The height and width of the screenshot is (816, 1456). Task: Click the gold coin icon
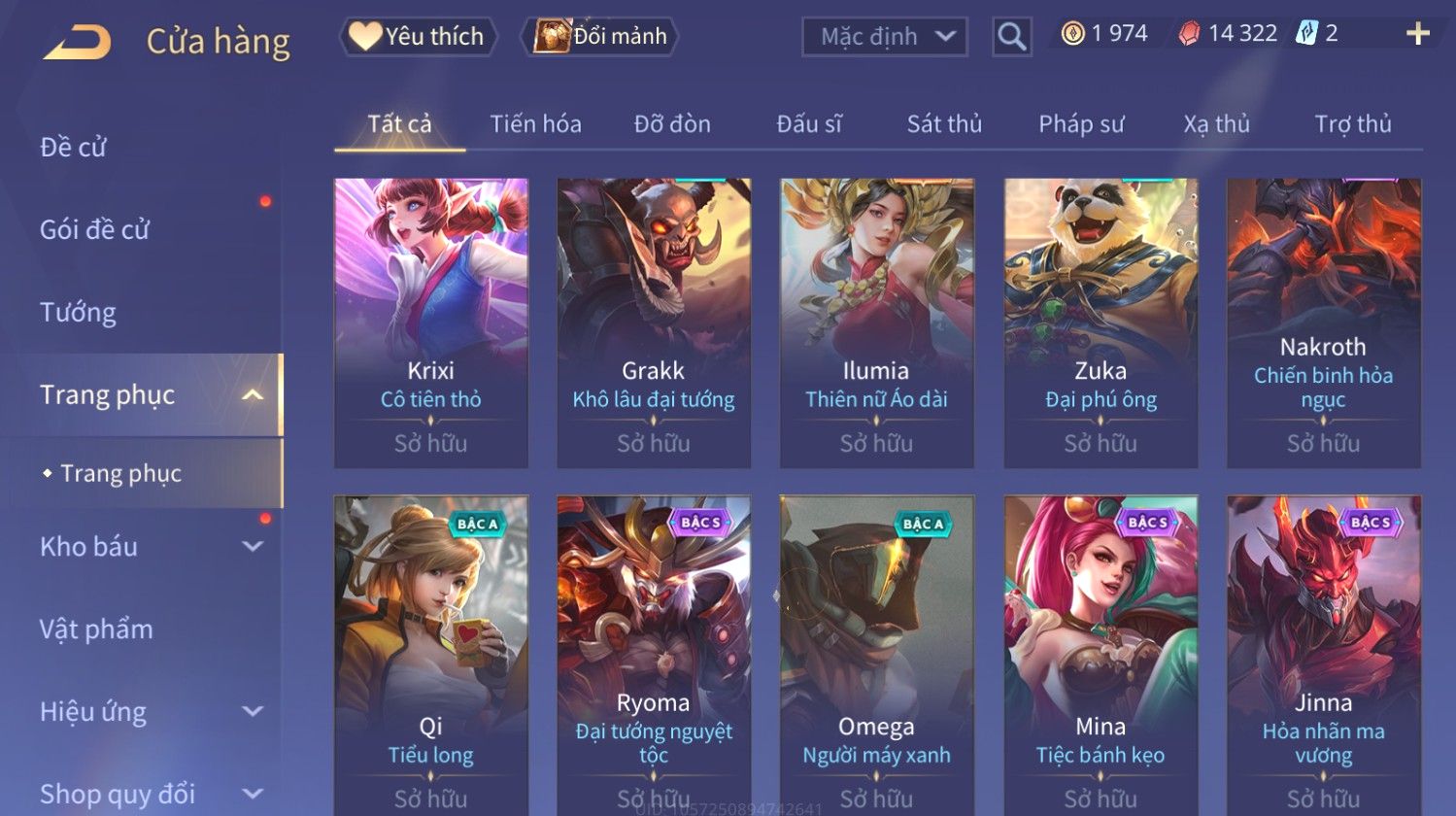(1072, 34)
